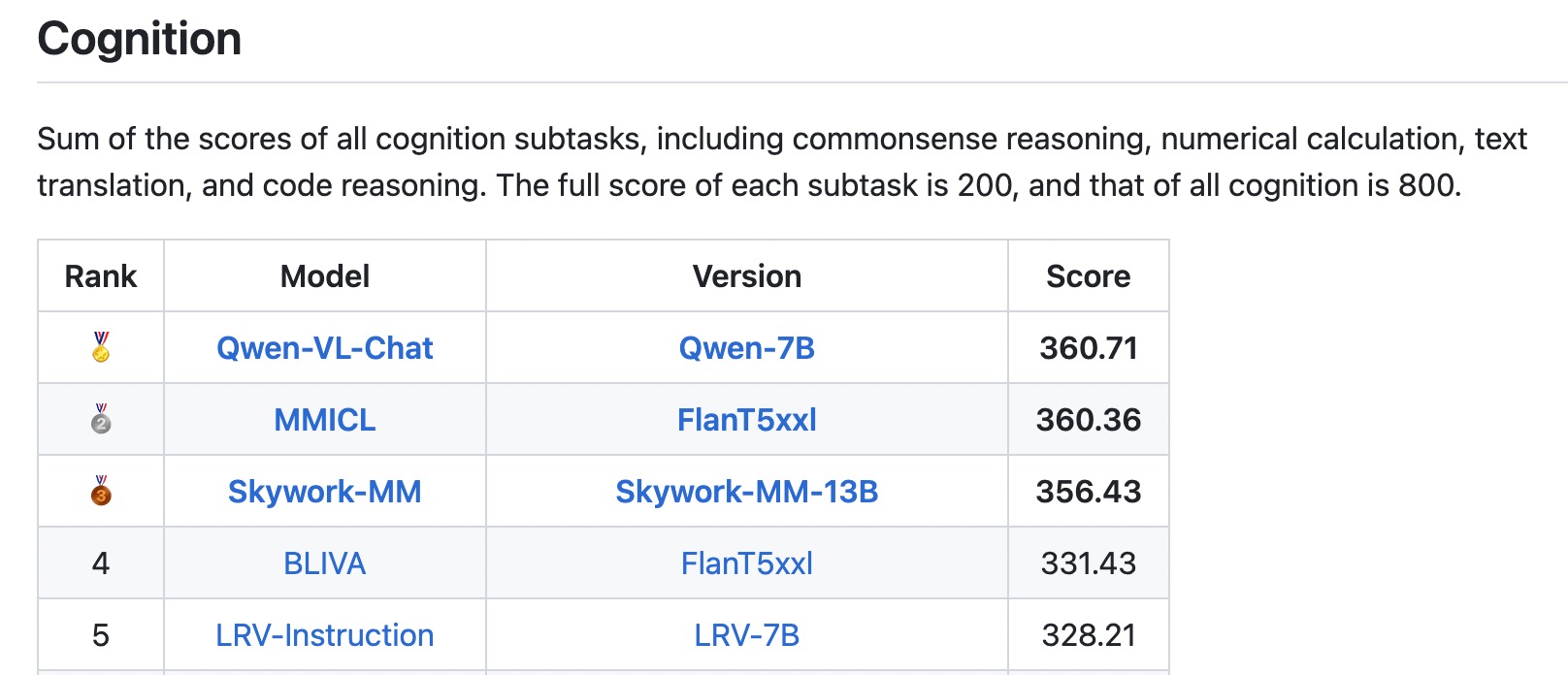Image resolution: width=1568 pixels, height=675 pixels.
Task: Open the BLIVA model link
Action: pos(324,563)
